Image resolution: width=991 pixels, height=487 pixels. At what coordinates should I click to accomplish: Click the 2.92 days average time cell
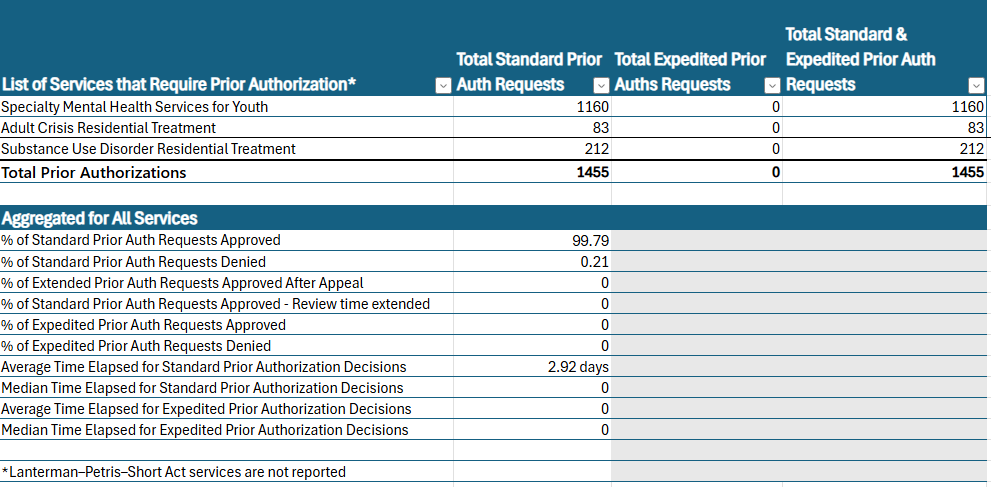pyautogui.click(x=532, y=367)
